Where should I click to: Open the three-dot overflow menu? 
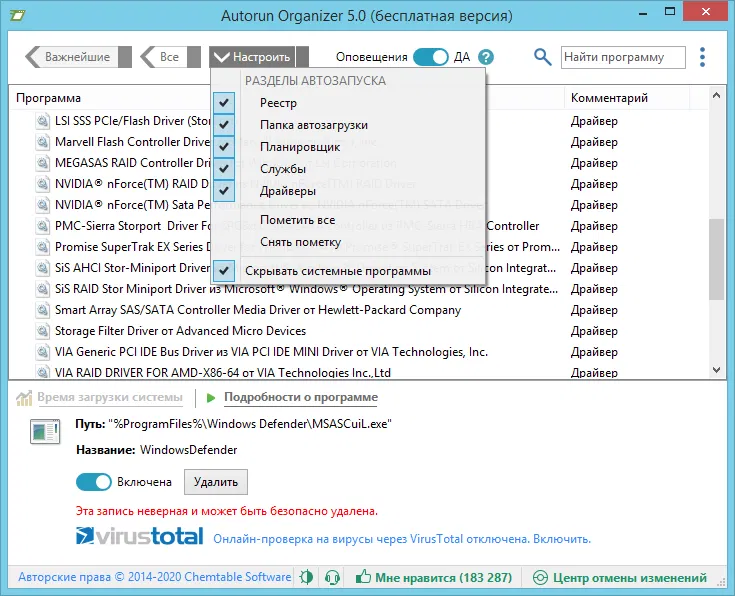702,57
